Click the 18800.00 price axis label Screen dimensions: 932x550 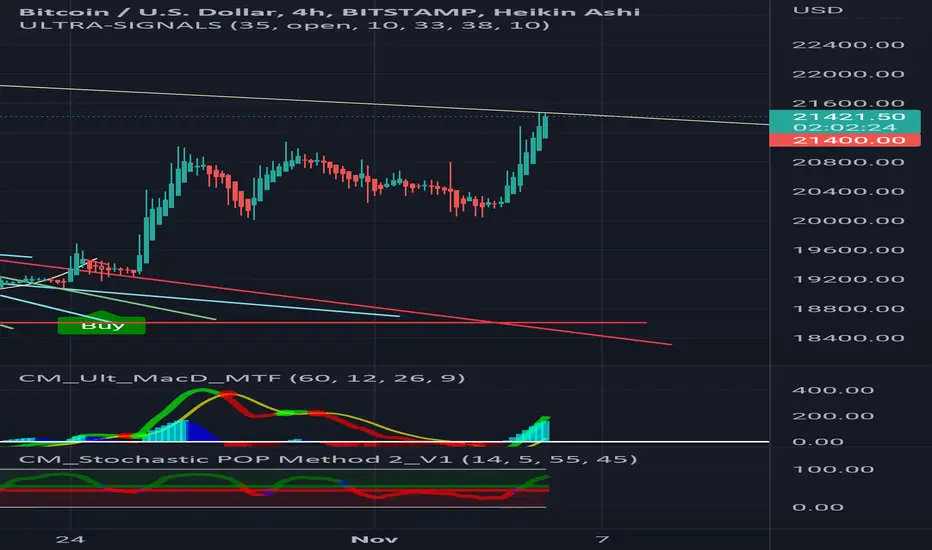click(849, 309)
